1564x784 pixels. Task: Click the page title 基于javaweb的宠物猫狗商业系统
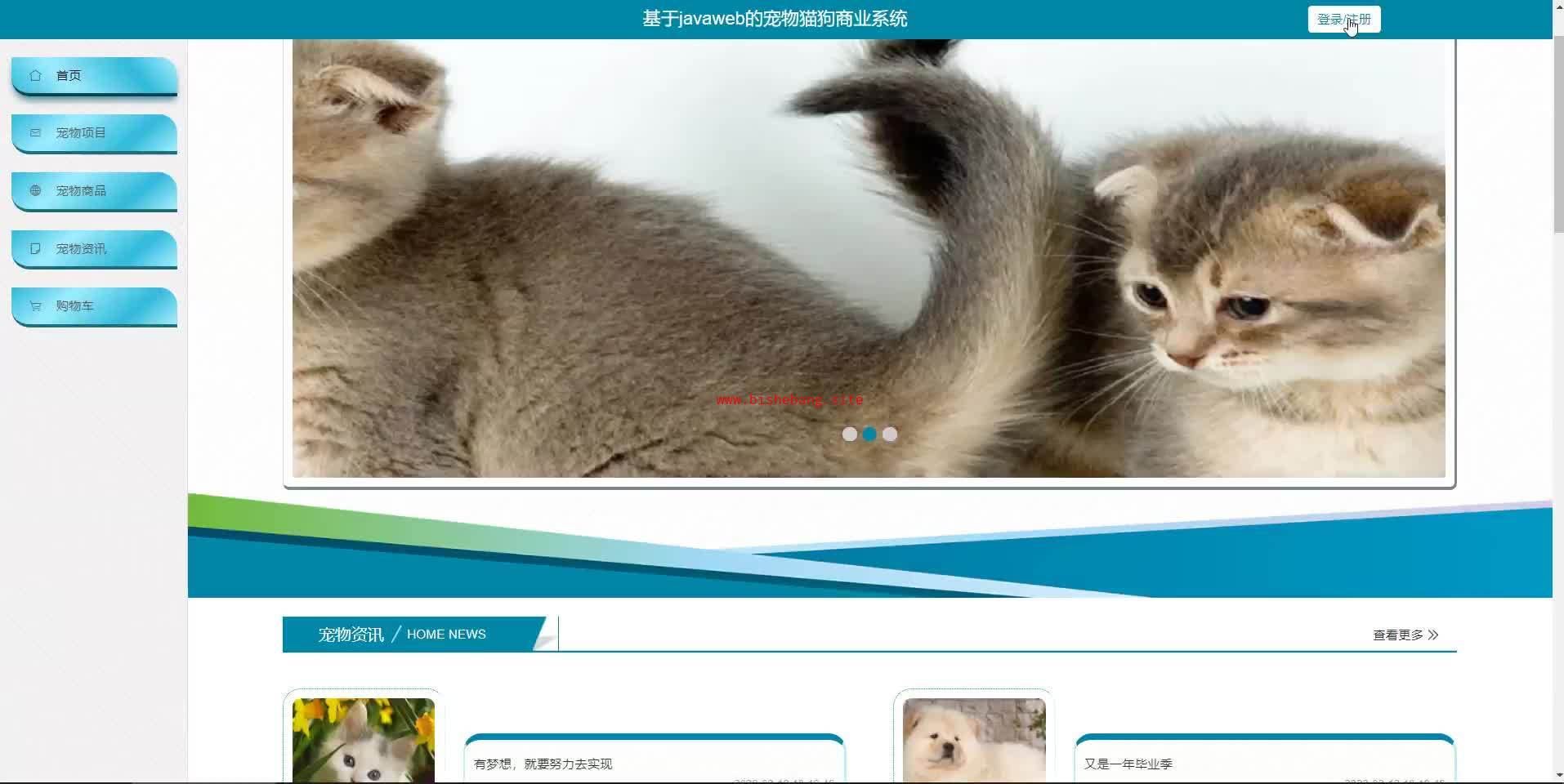tap(775, 19)
